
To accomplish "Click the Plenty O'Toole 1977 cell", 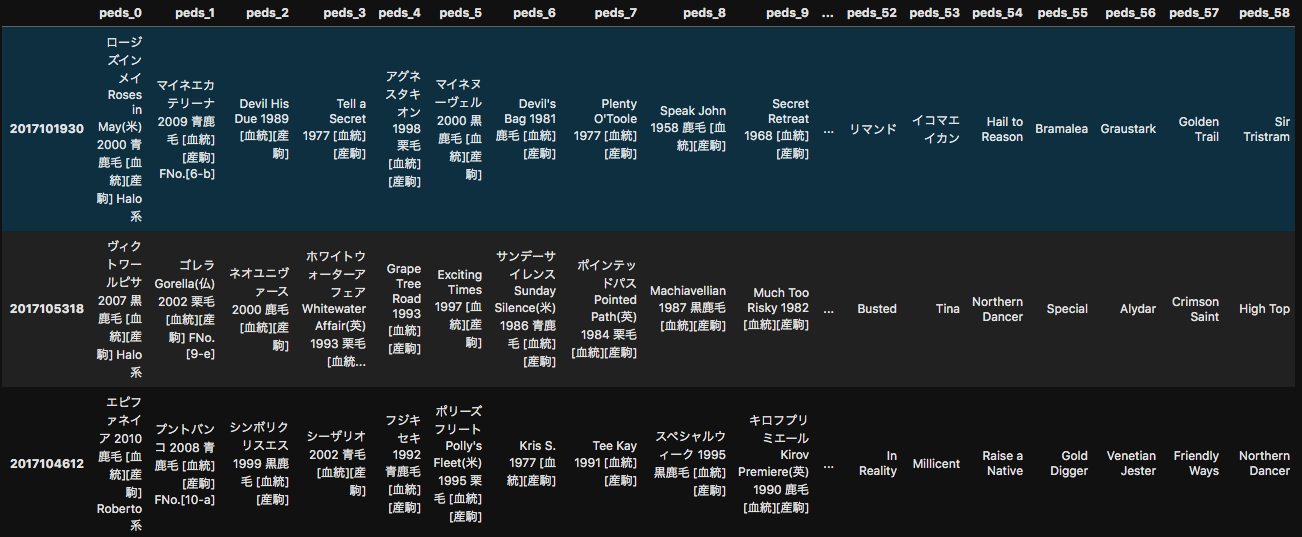I will [604, 129].
